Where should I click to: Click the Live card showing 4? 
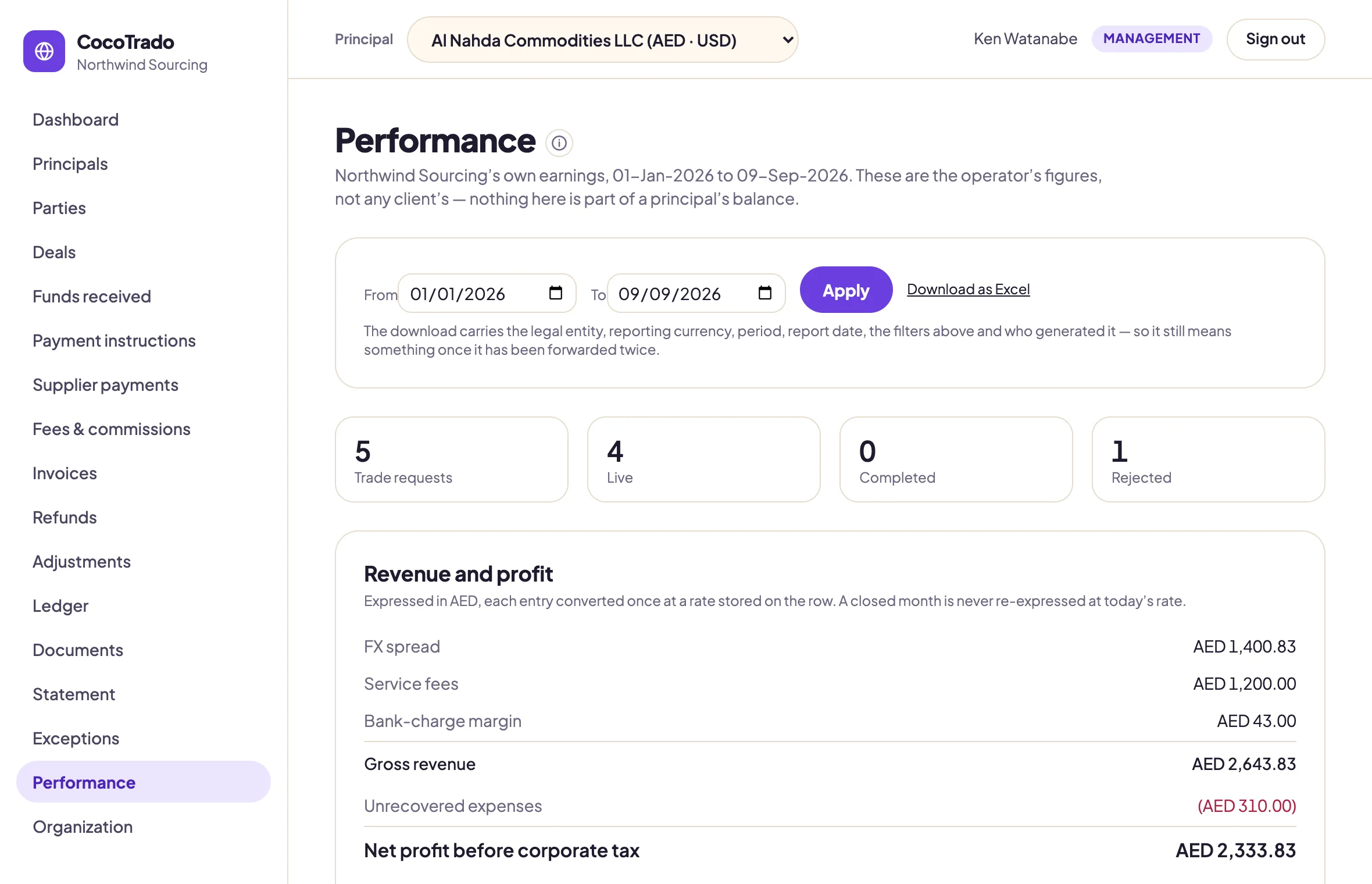pyautogui.click(x=703, y=459)
